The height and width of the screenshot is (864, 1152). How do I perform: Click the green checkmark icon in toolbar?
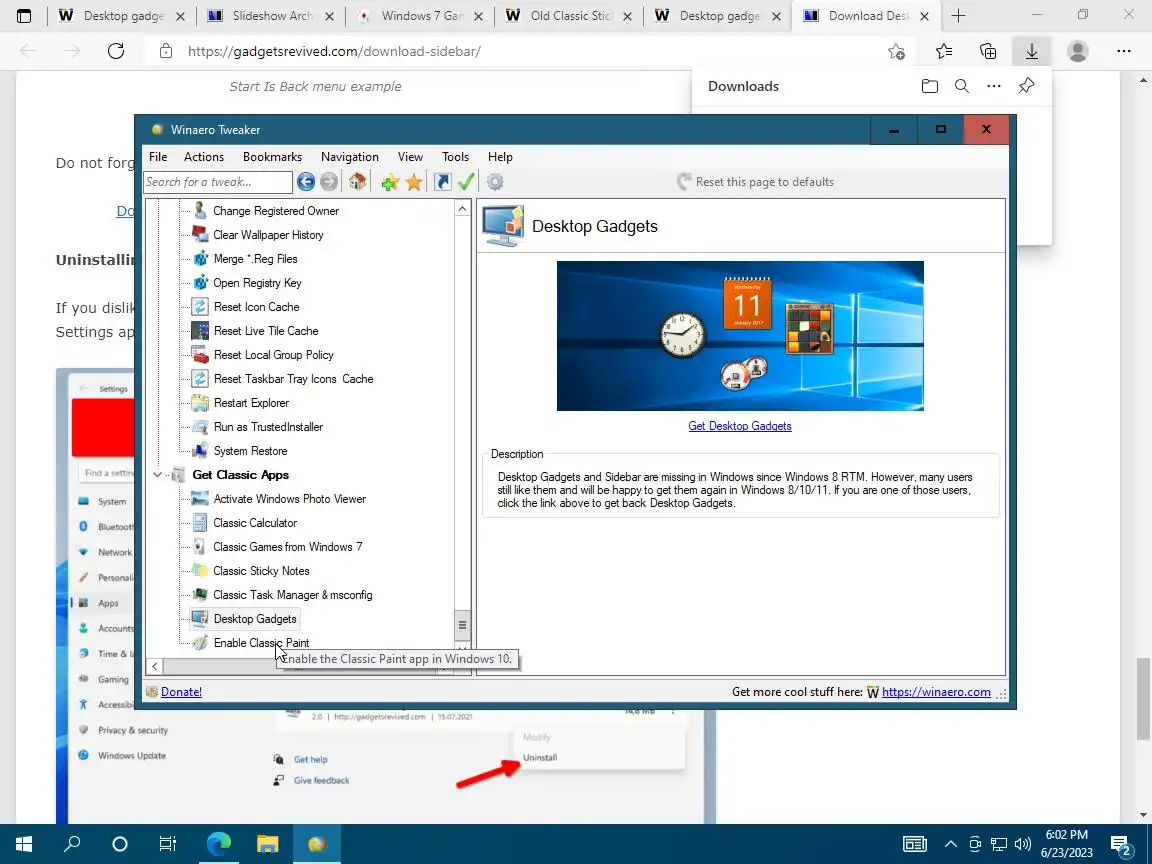[466, 181]
